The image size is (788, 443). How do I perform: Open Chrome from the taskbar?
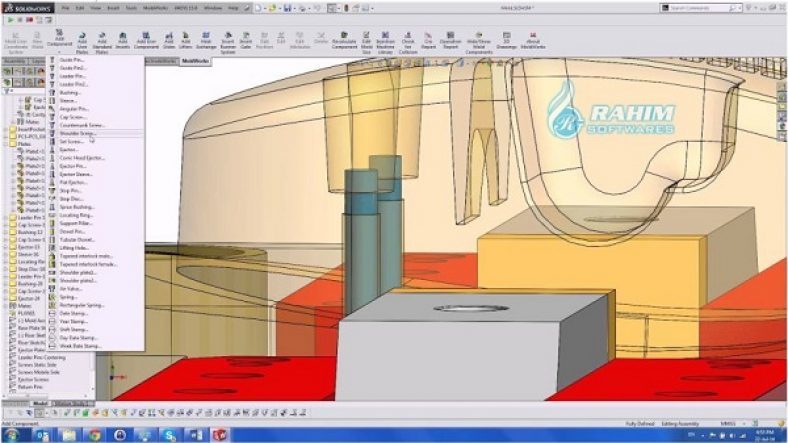click(x=94, y=435)
